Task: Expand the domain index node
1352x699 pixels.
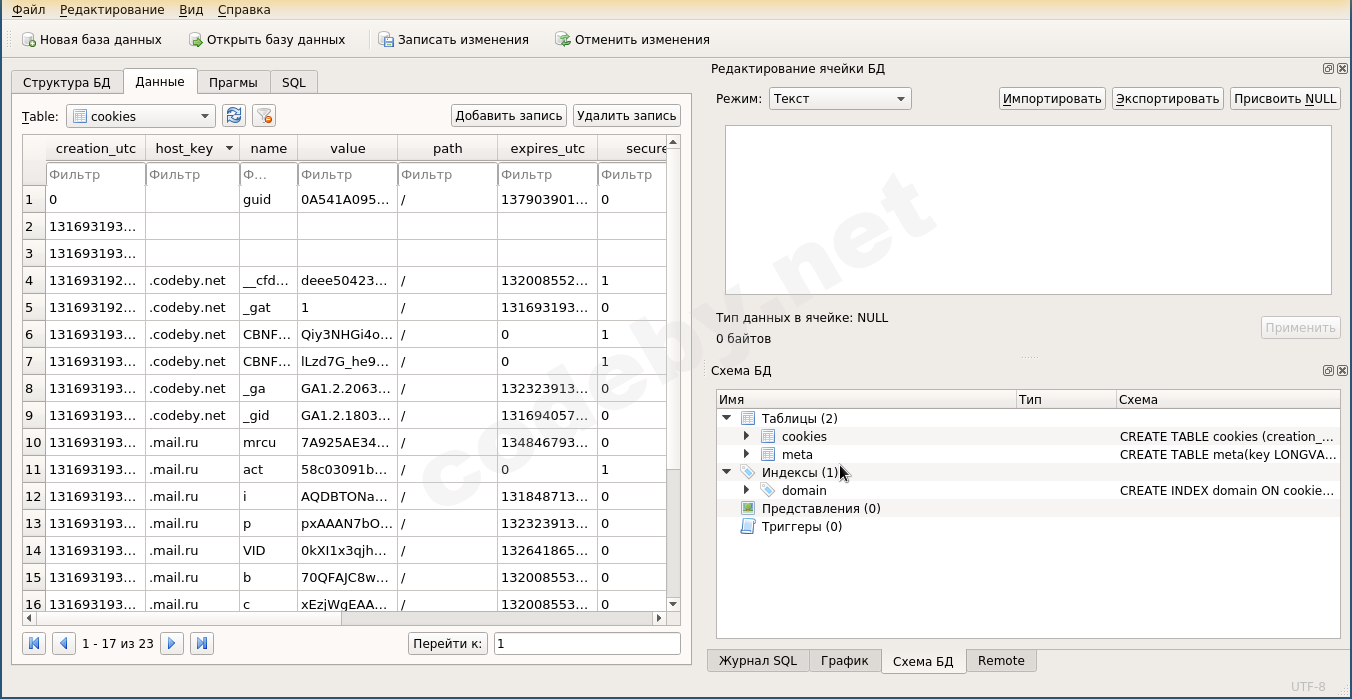Action: [x=746, y=490]
